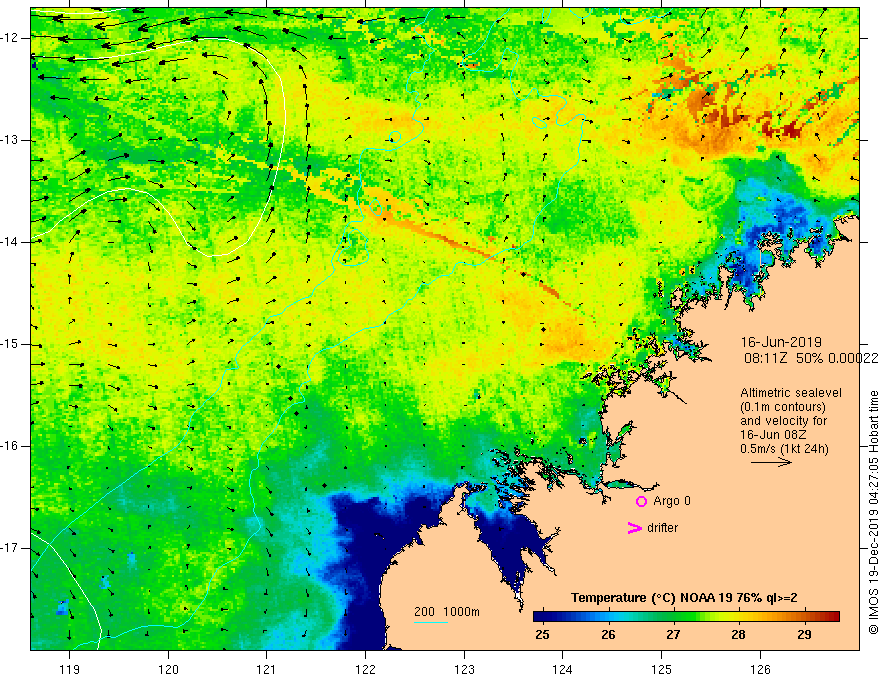Click the '16-Jun-2019' date text

click(x=781, y=342)
